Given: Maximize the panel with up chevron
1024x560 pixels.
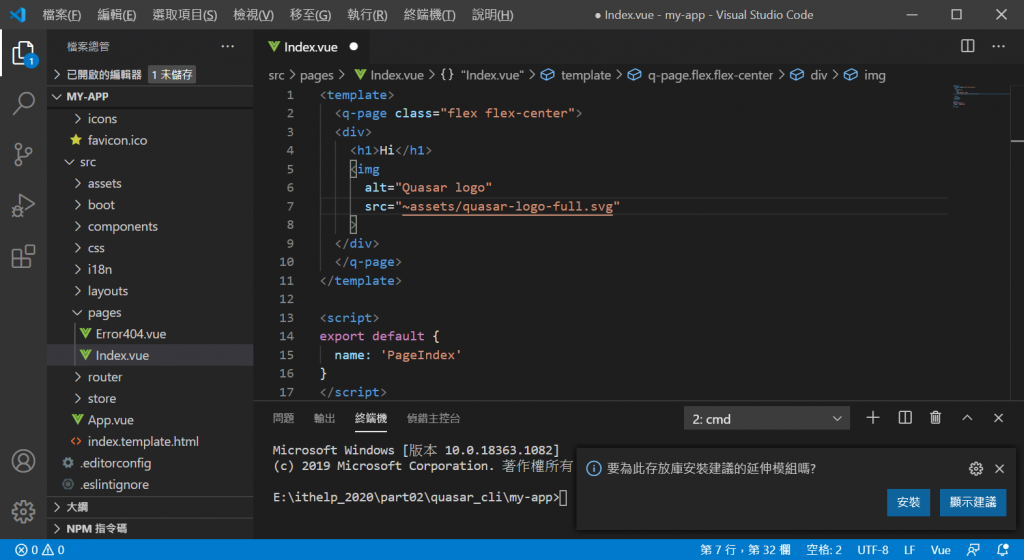Looking at the screenshot, I should pos(967,418).
